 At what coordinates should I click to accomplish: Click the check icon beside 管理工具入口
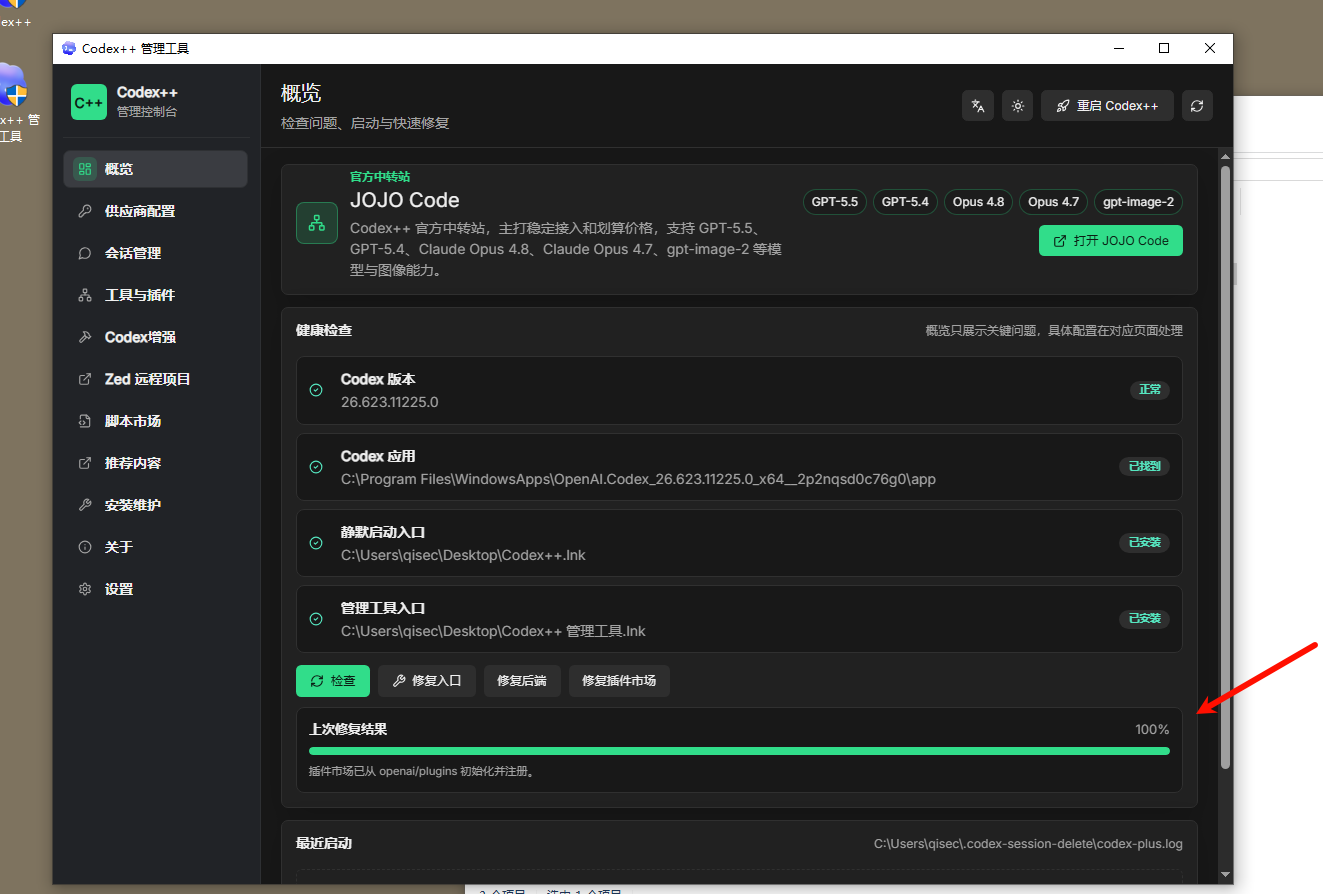pyautogui.click(x=316, y=619)
